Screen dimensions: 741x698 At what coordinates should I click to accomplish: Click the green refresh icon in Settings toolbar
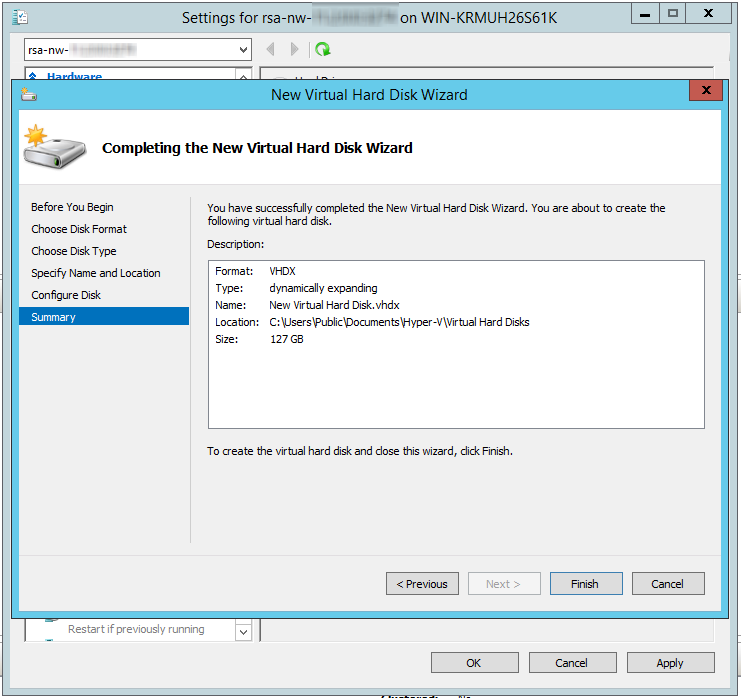323,49
